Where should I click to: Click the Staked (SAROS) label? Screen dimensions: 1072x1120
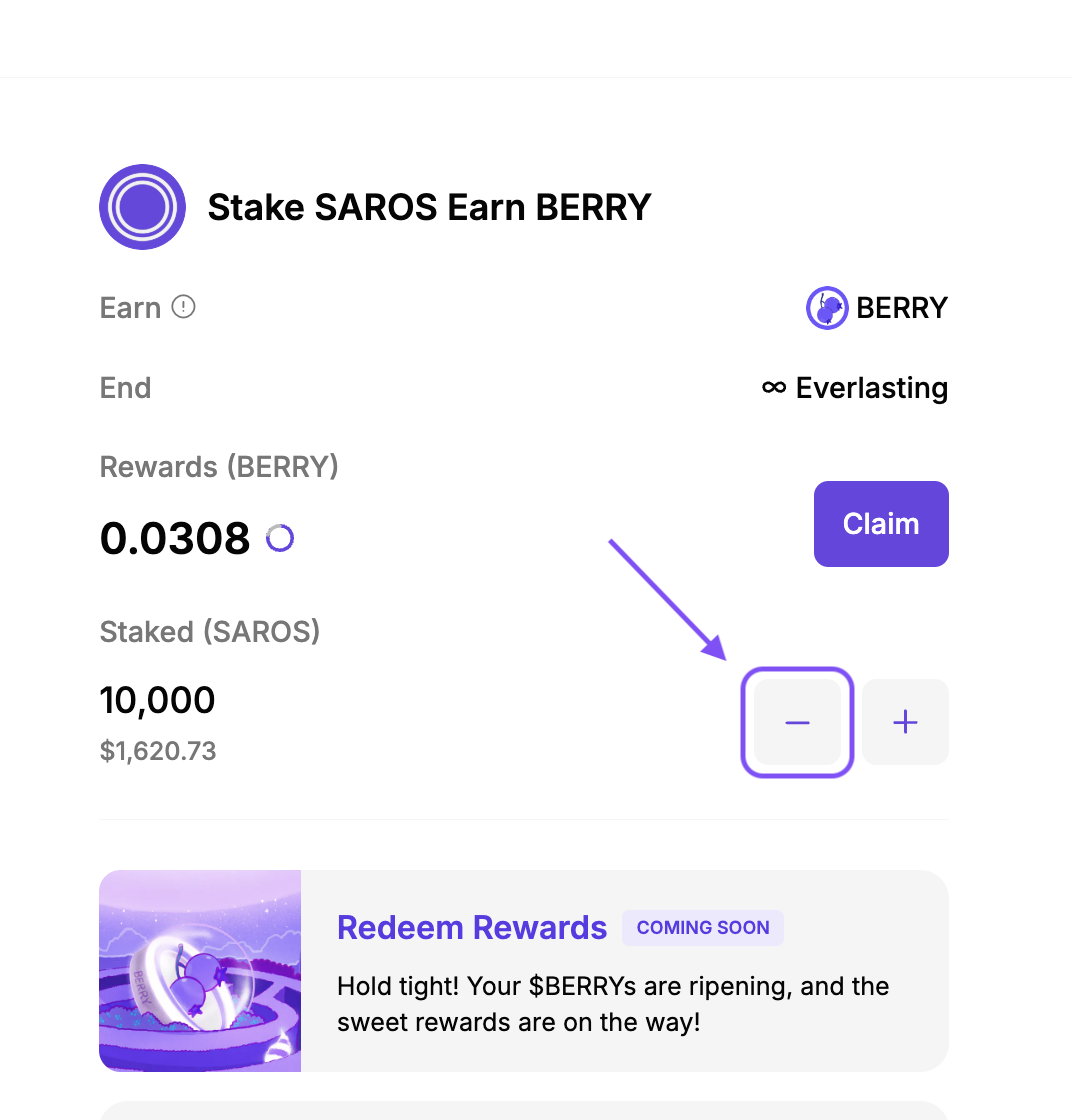[210, 632]
